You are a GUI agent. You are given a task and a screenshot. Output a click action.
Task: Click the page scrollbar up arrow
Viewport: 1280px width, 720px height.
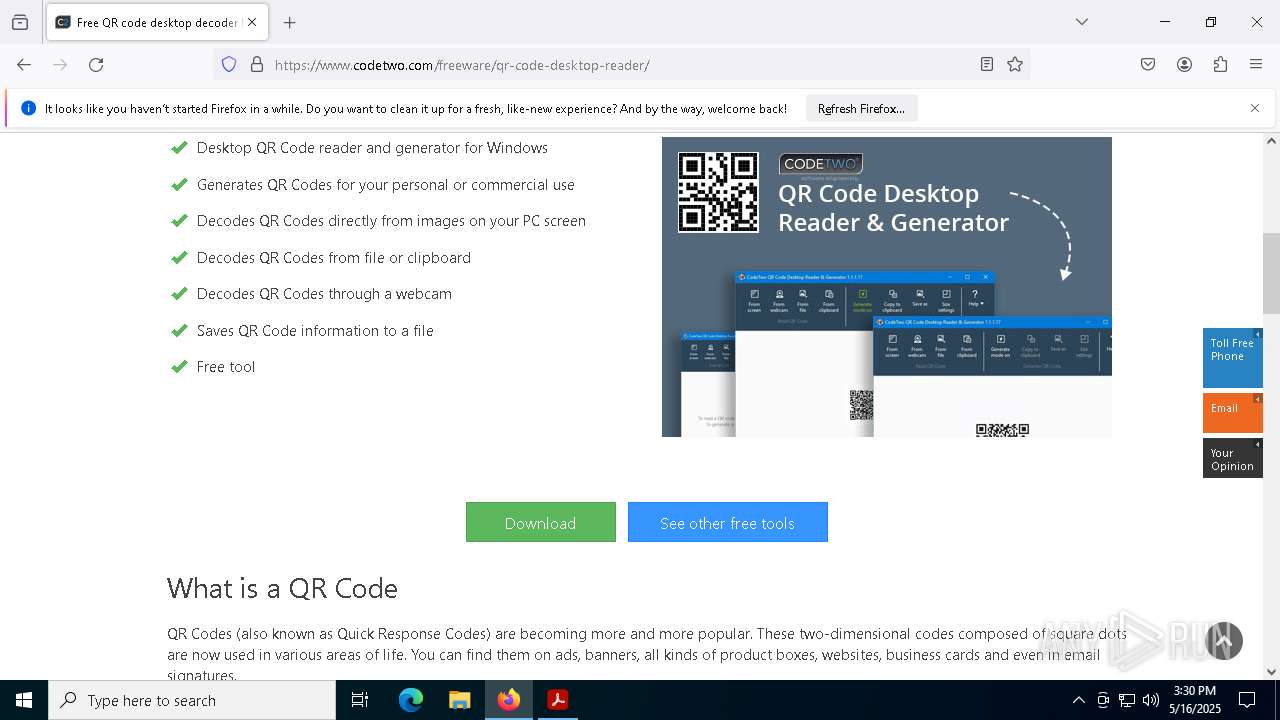click(1271, 140)
